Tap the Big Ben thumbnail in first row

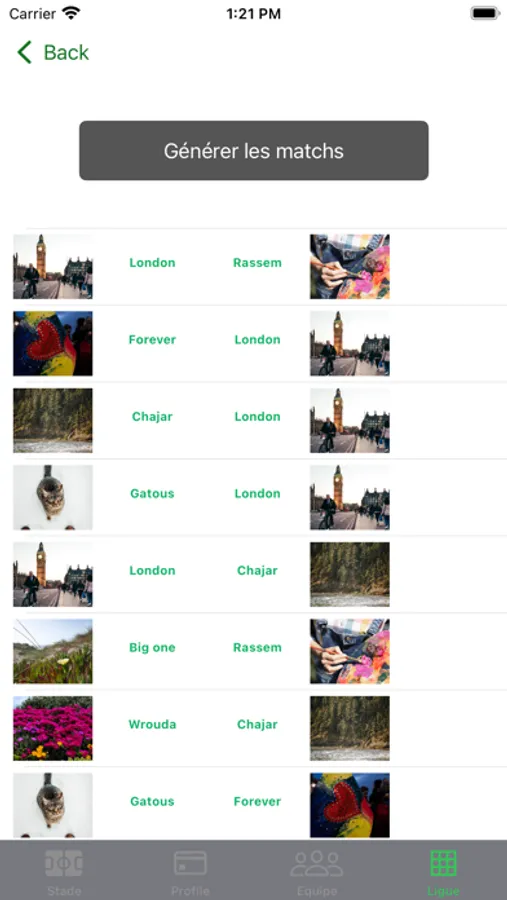coord(53,266)
